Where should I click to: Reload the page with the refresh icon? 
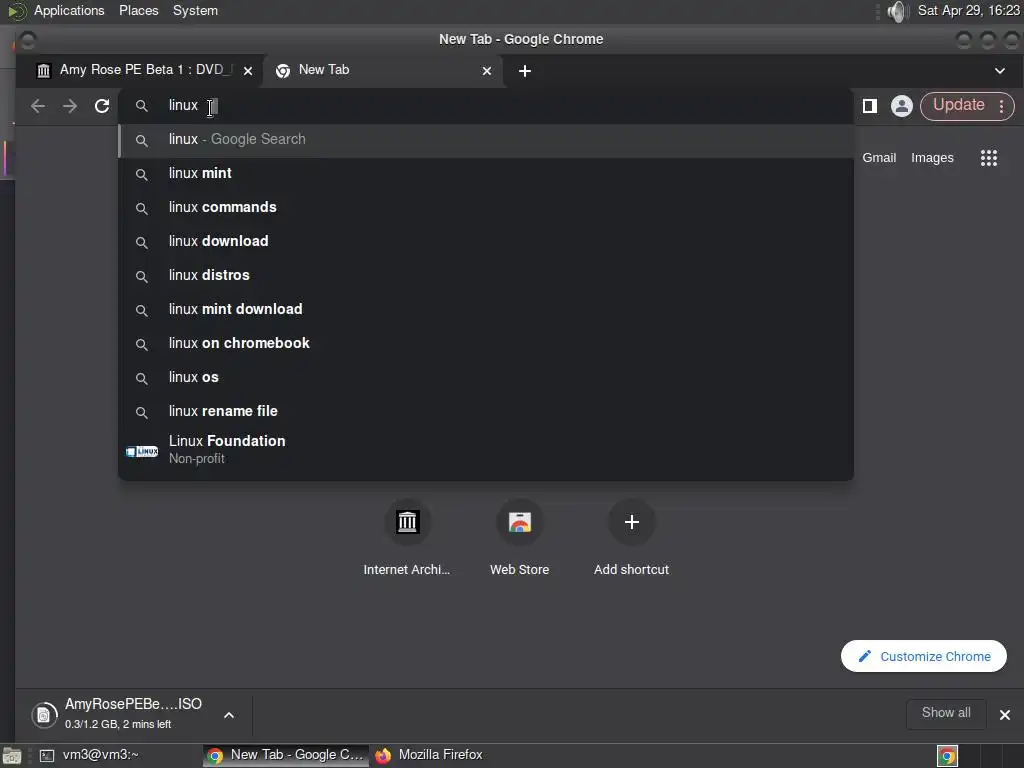(x=102, y=106)
